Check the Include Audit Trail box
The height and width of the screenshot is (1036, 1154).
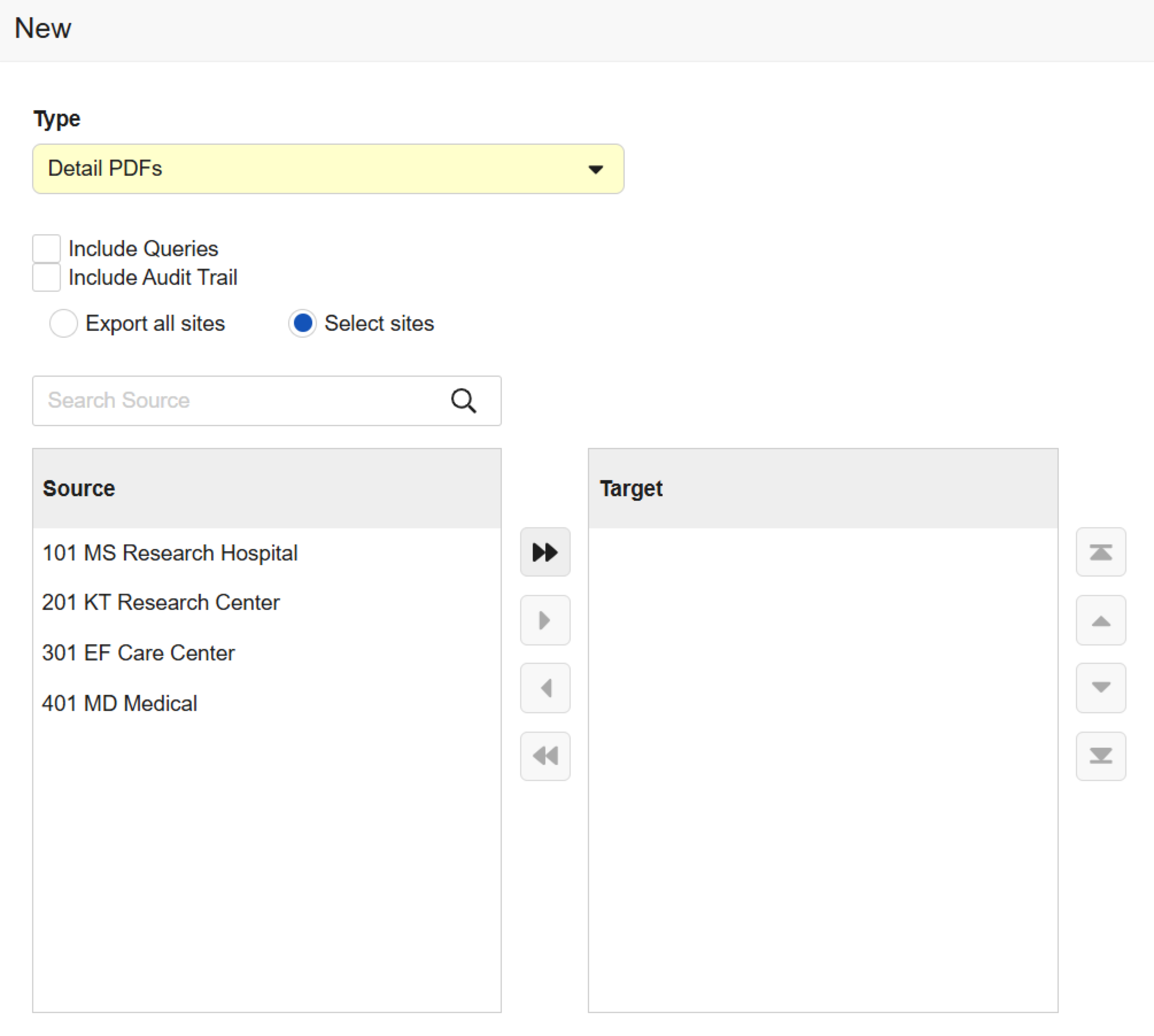click(47, 277)
